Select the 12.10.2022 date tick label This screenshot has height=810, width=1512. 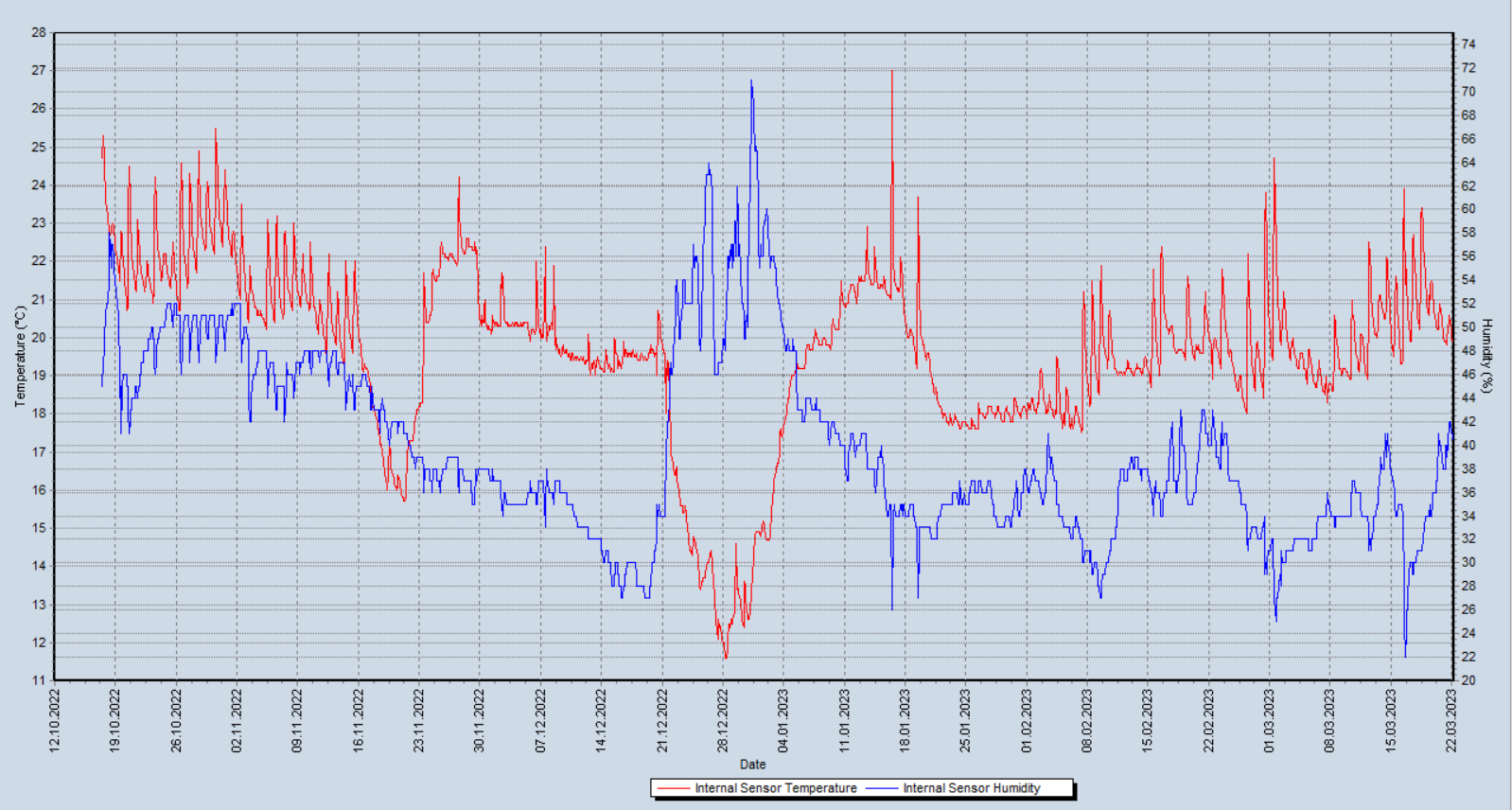pyautogui.click(x=55, y=720)
